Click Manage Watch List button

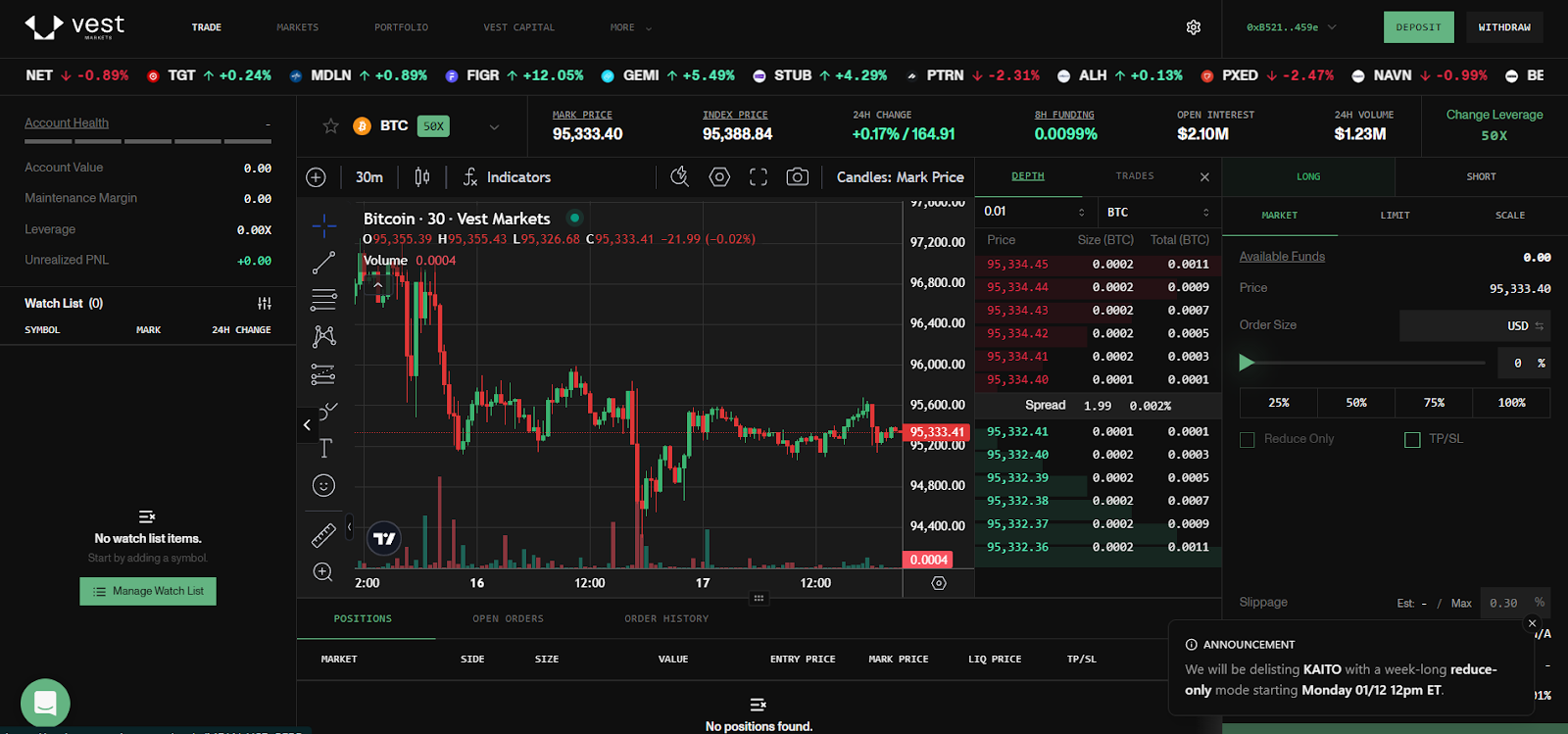[x=148, y=591]
